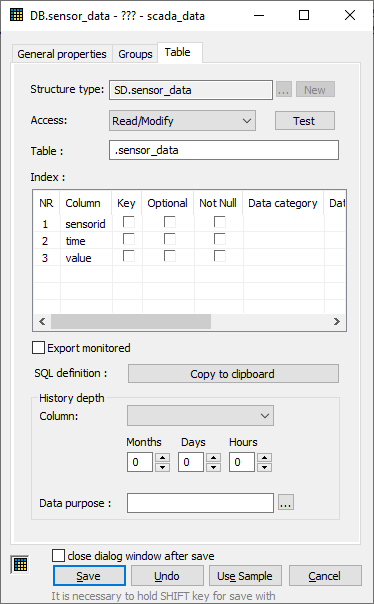This screenshot has height=604, width=374.
Task: Enable close dialog window after save
Action: pos(59,555)
